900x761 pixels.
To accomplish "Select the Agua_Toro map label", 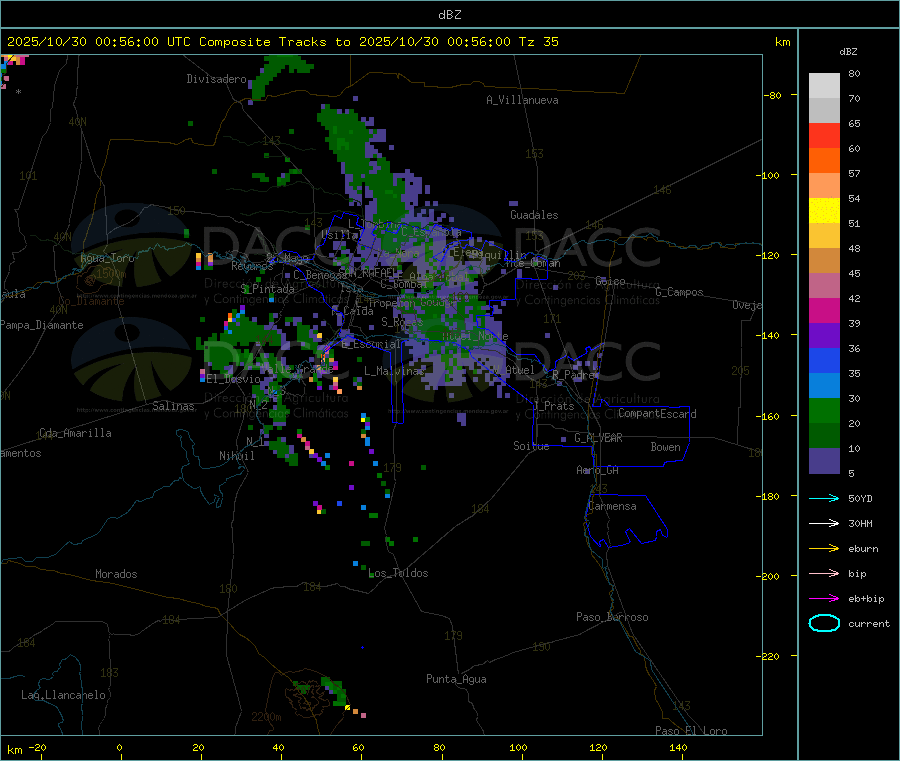I will point(107,258).
